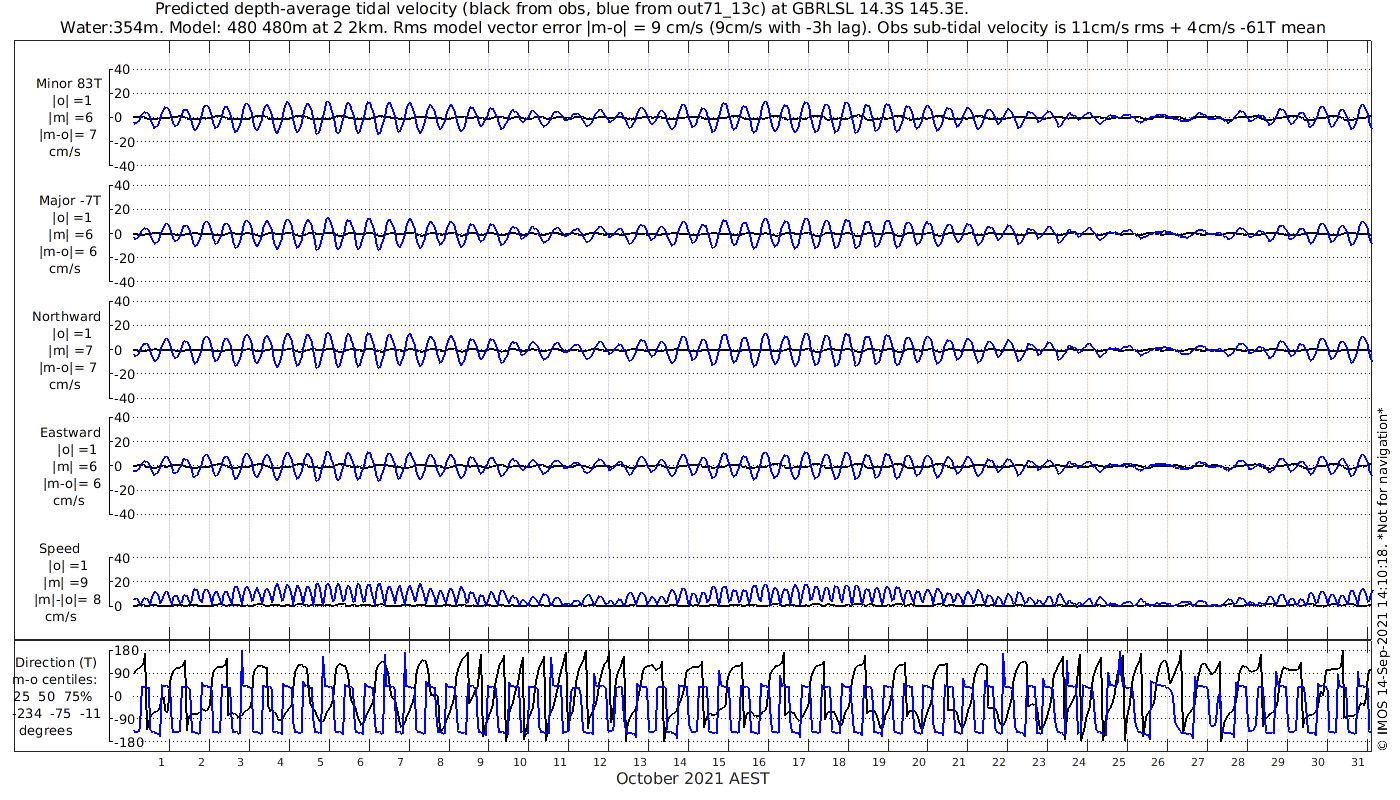Select the 'Eastward' velocity panel label

(69, 432)
